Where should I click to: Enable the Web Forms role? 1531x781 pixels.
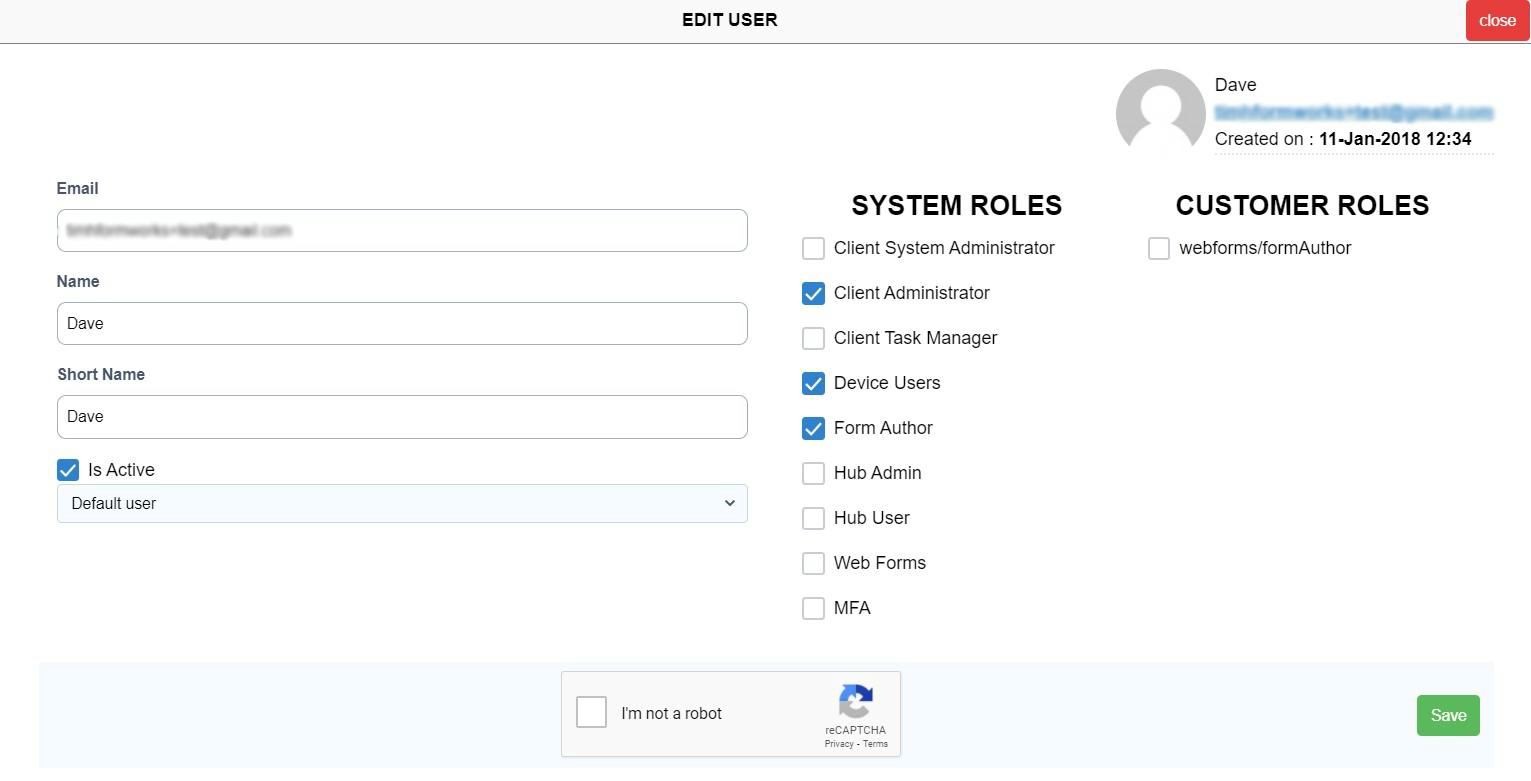tap(814, 563)
